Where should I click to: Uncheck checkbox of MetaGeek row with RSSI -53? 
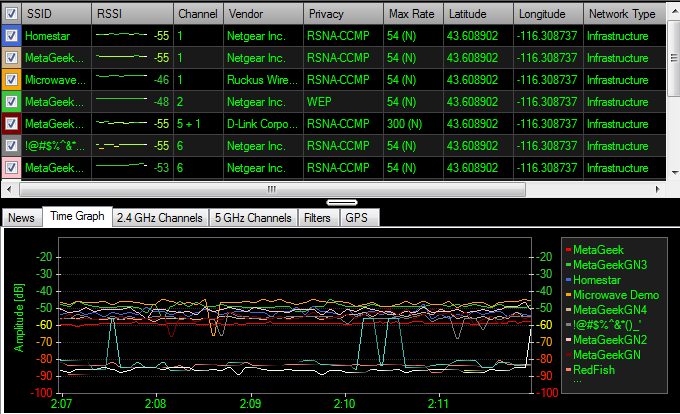point(11,168)
